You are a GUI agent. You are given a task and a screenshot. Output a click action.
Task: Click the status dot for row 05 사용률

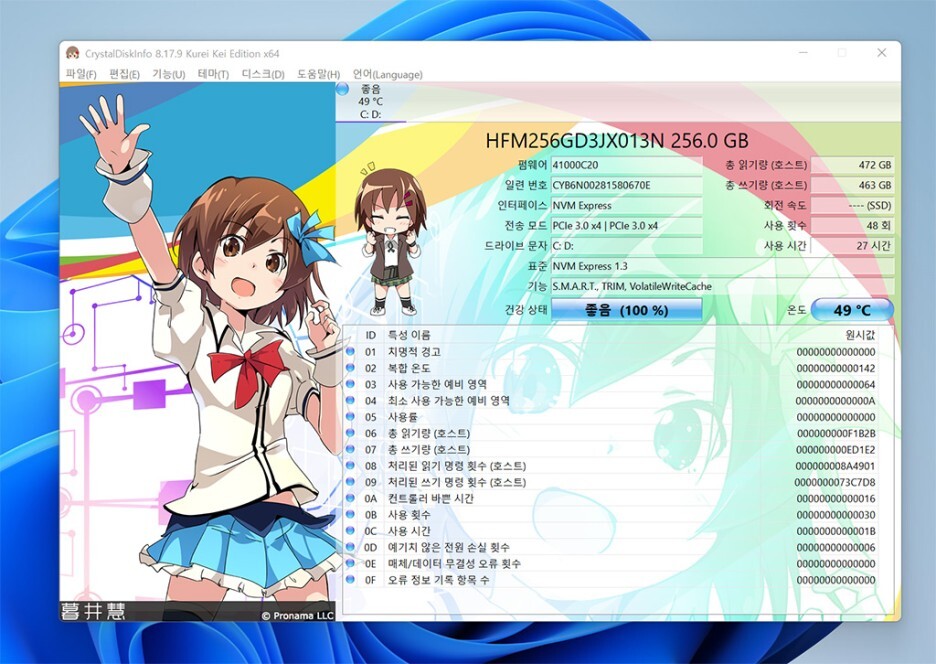350,416
